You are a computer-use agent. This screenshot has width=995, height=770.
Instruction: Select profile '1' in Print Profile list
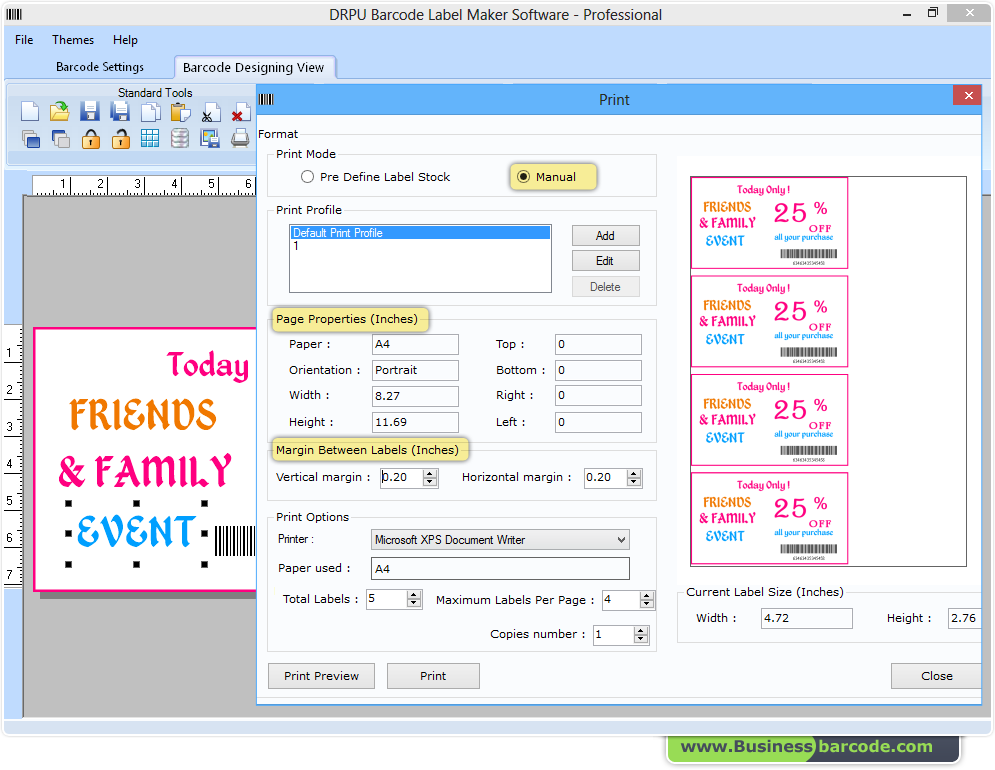coord(420,246)
